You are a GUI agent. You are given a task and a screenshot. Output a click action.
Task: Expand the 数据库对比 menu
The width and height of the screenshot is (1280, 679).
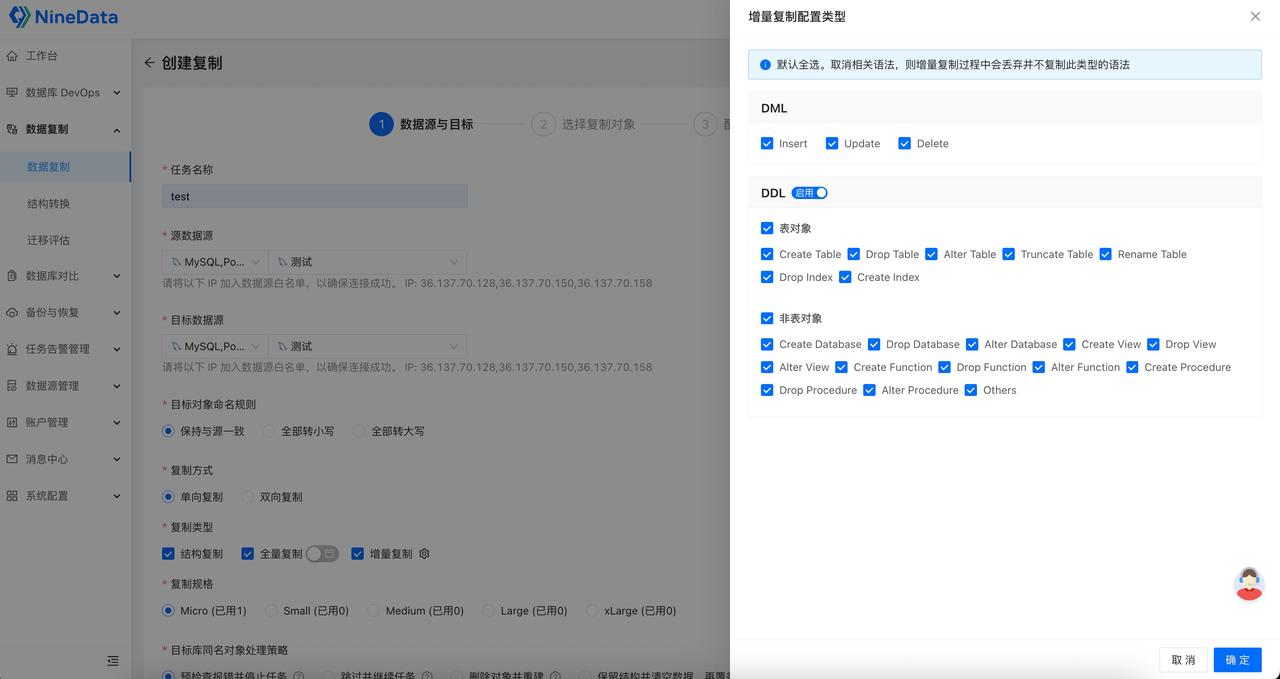coord(117,276)
